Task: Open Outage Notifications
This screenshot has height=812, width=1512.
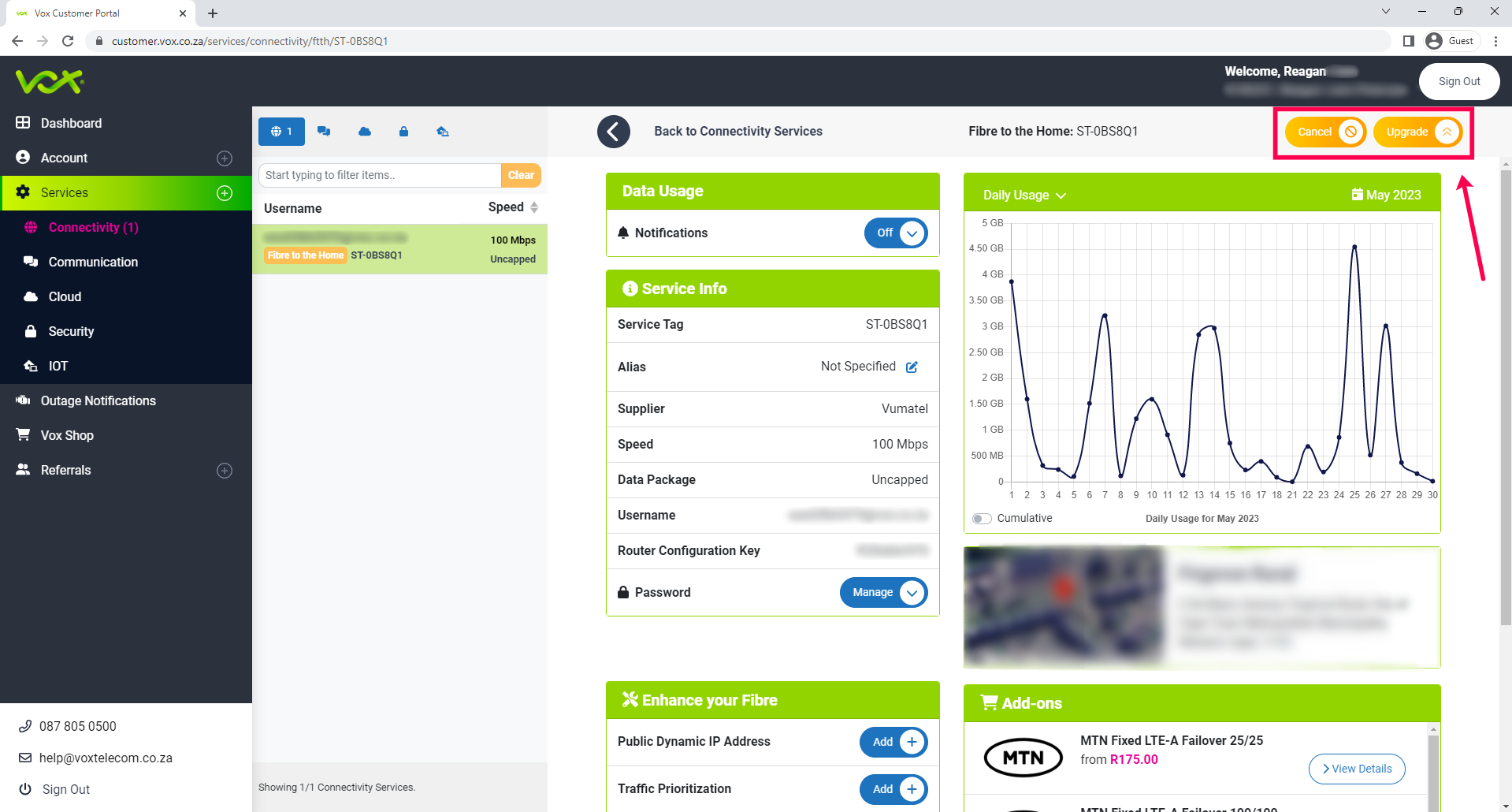Action: click(x=98, y=400)
